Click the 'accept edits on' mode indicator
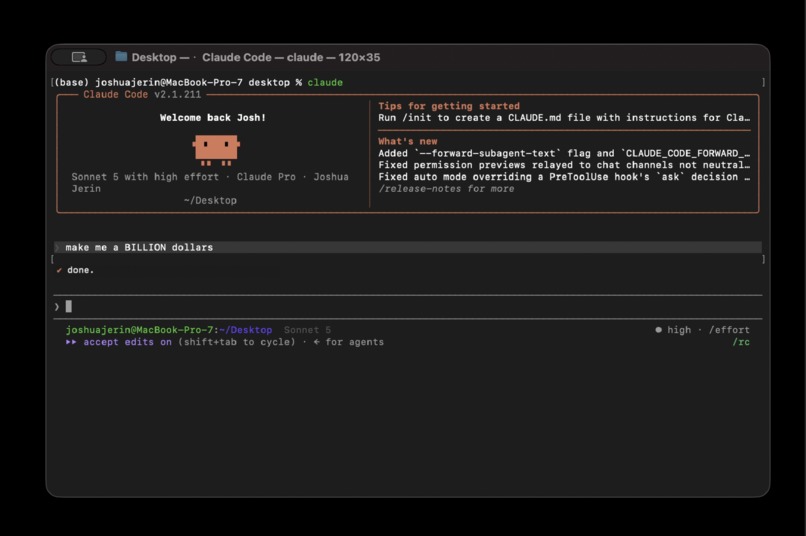This screenshot has width=806, height=536. tap(127, 342)
